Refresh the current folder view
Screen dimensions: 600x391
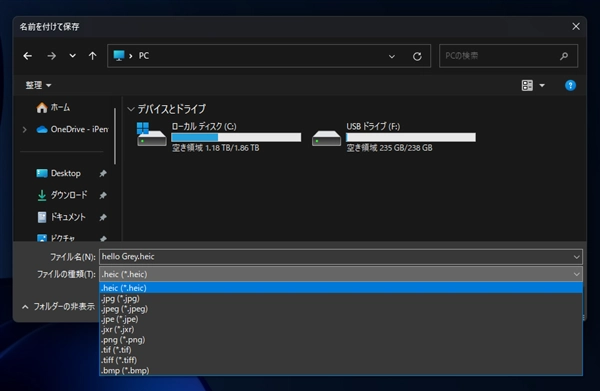pos(417,56)
